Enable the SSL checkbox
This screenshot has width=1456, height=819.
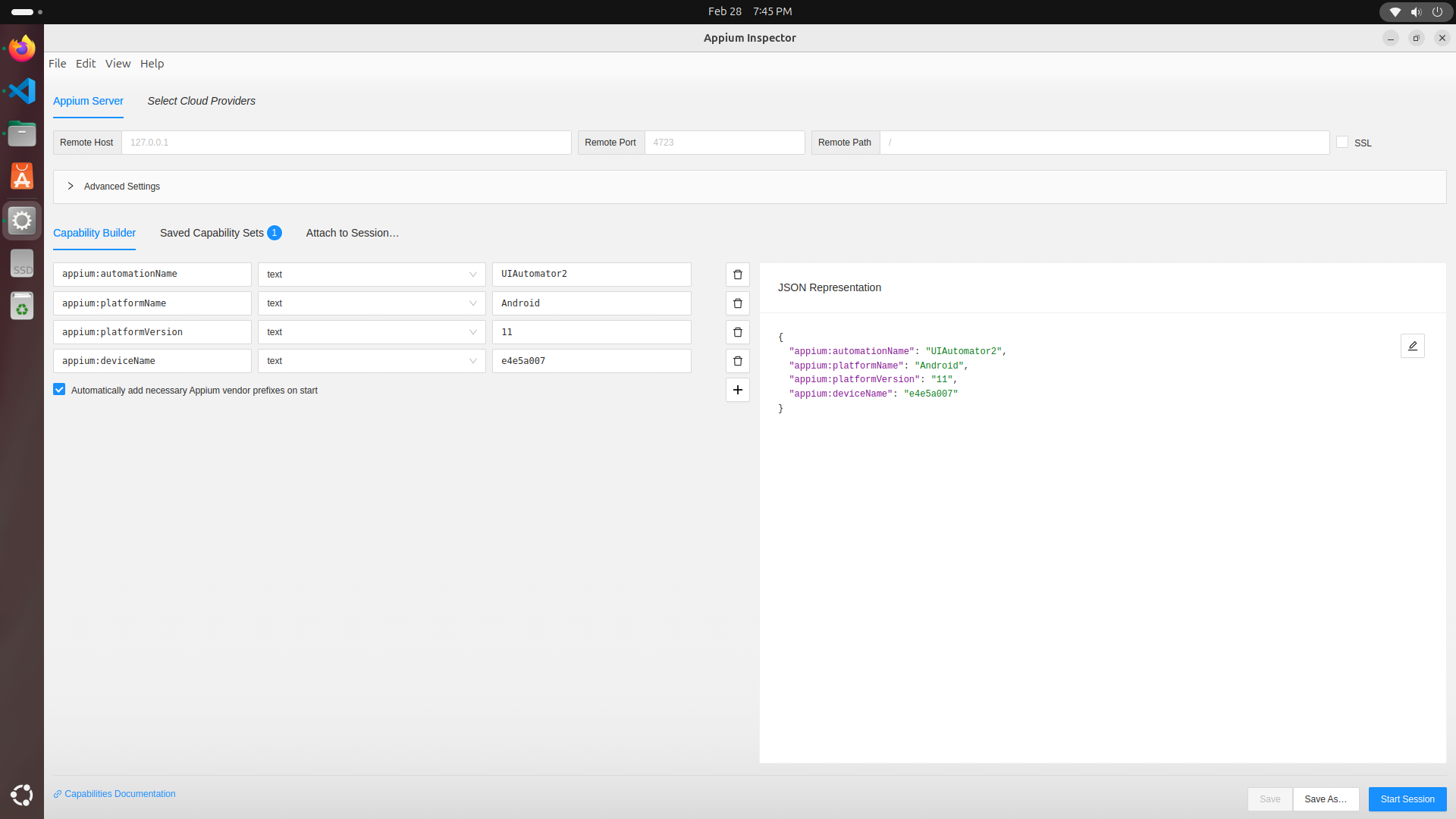(x=1342, y=142)
